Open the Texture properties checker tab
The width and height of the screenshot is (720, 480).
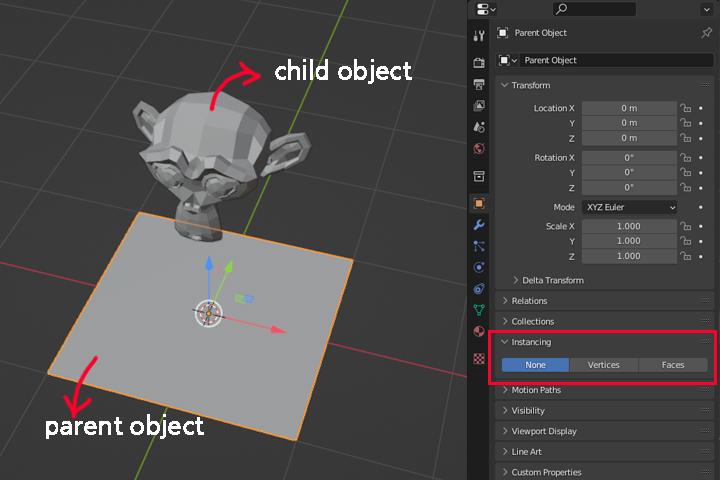[x=479, y=359]
